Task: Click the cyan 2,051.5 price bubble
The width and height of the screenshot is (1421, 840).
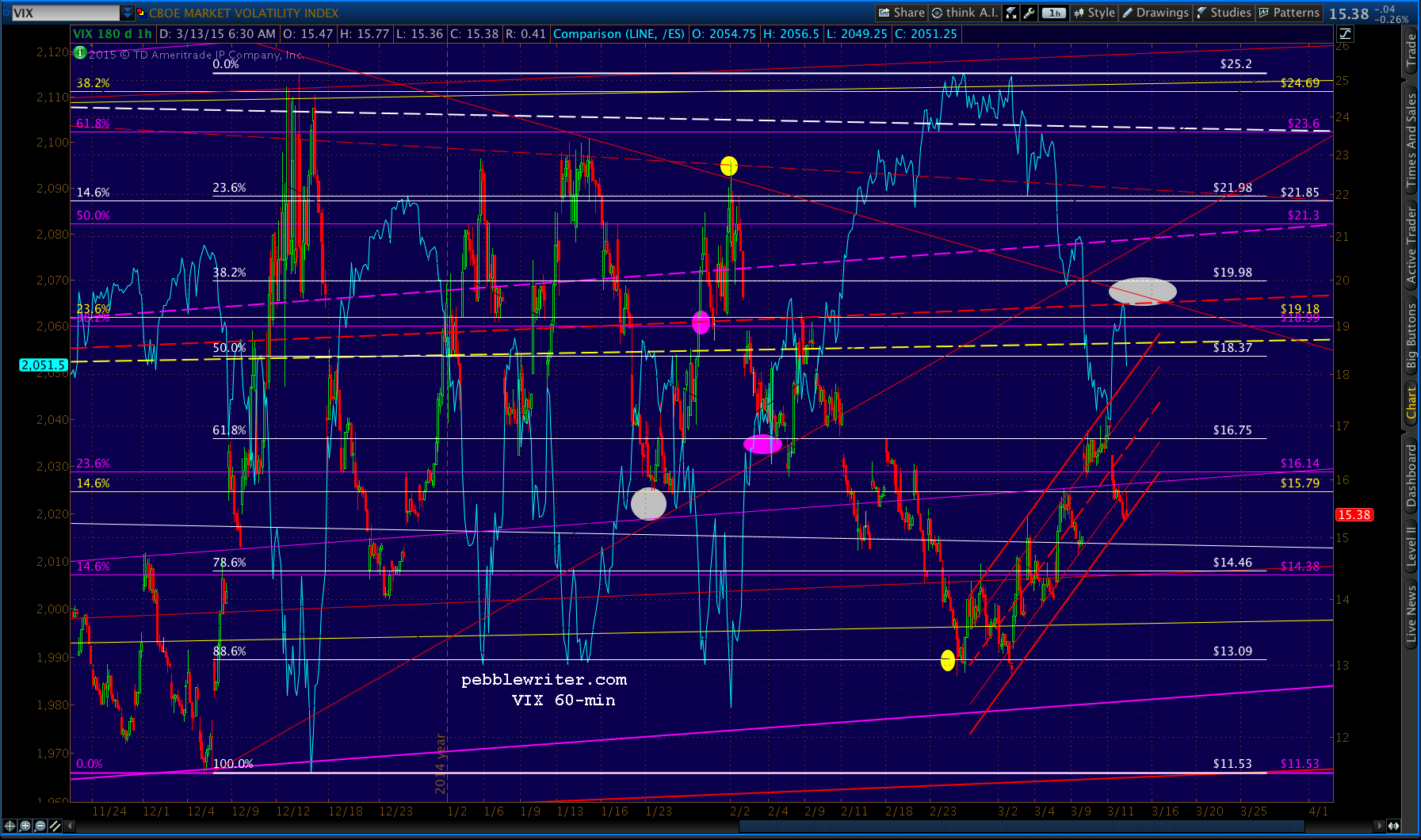Action: pyautogui.click(x=44, y=365)
